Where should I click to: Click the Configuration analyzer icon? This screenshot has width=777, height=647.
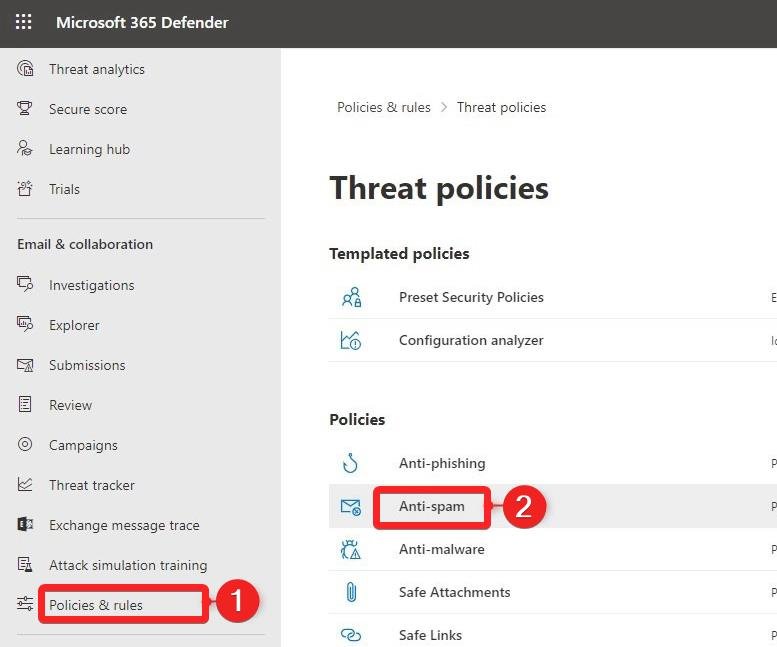pyautogui.click(x=351, y=340)
